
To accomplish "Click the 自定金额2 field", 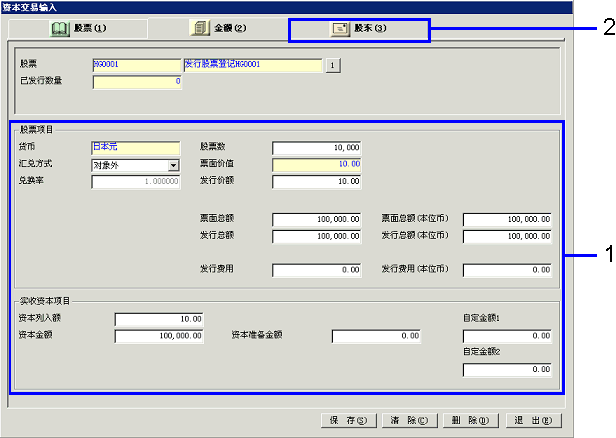I will coord(507,370).
